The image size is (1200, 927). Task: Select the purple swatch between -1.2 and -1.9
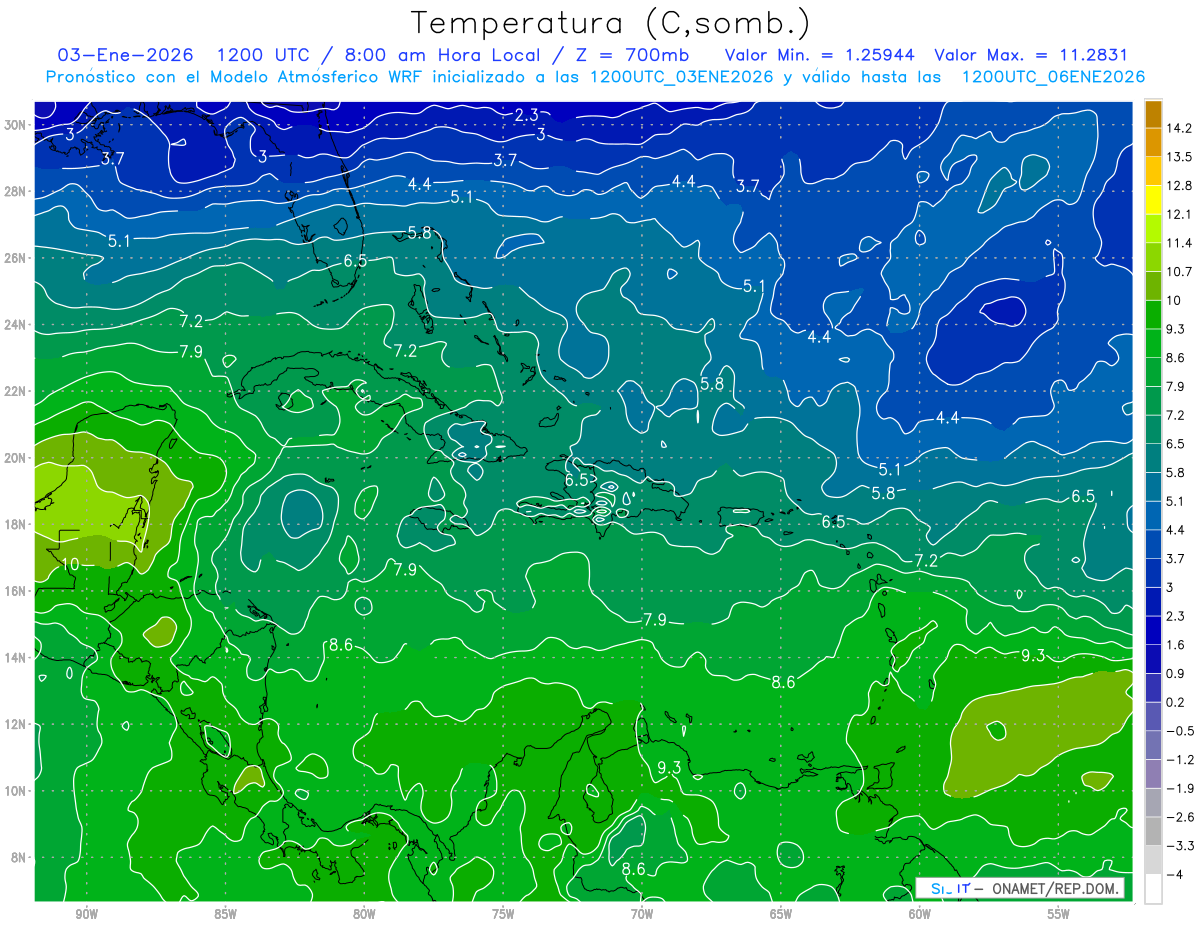(x=1153, y=774)
